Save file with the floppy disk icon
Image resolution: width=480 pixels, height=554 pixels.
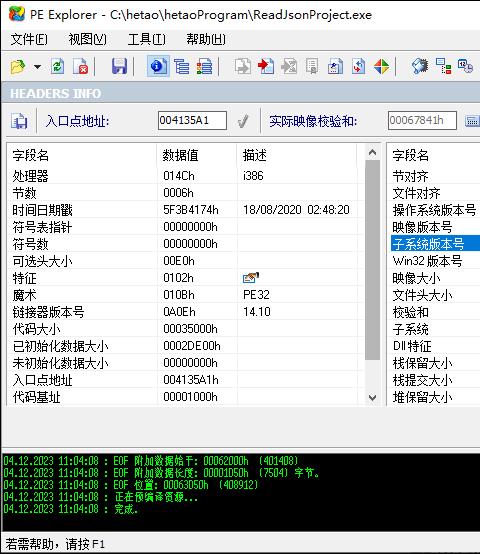(x=119, y=66)
